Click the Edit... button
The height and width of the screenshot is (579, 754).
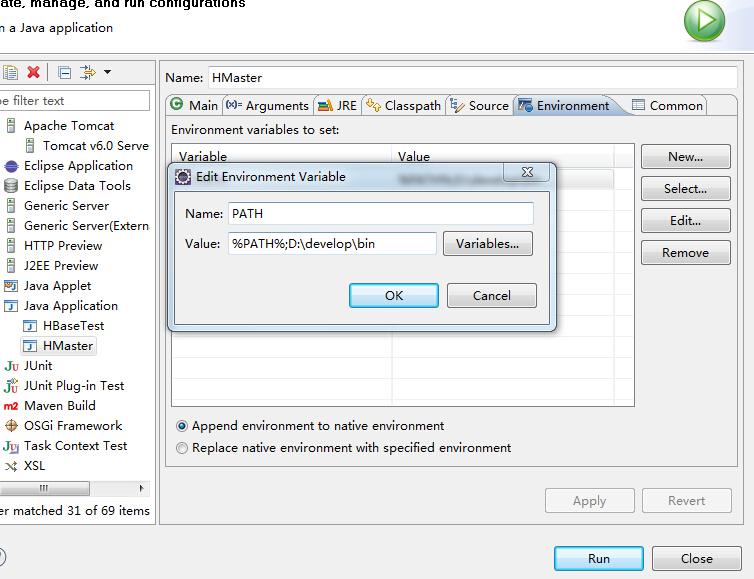(x=686, y=221)
